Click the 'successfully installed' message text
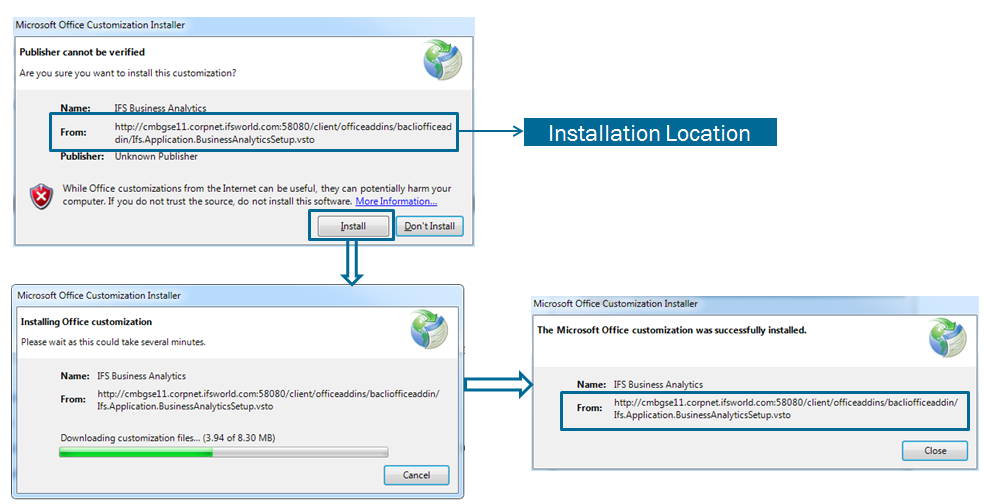The image size is (984, 504). (671, 330)
